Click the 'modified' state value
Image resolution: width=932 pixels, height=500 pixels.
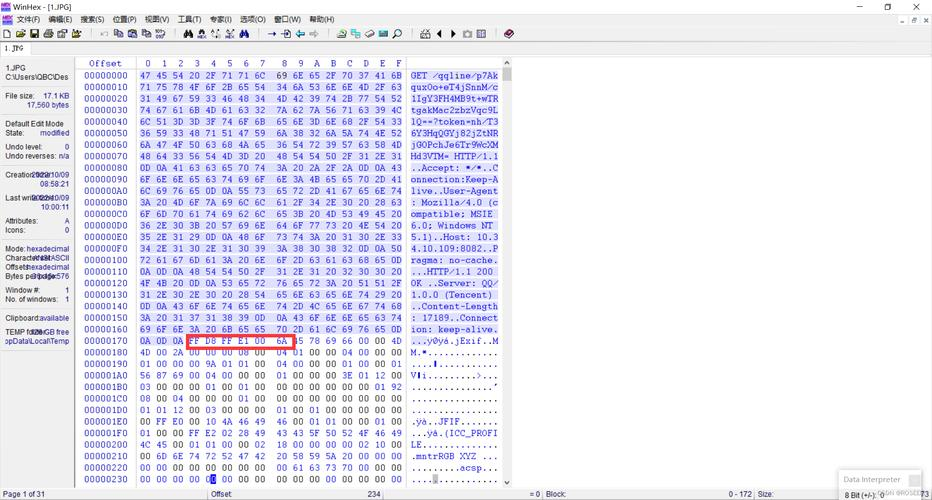pos(55,133)
